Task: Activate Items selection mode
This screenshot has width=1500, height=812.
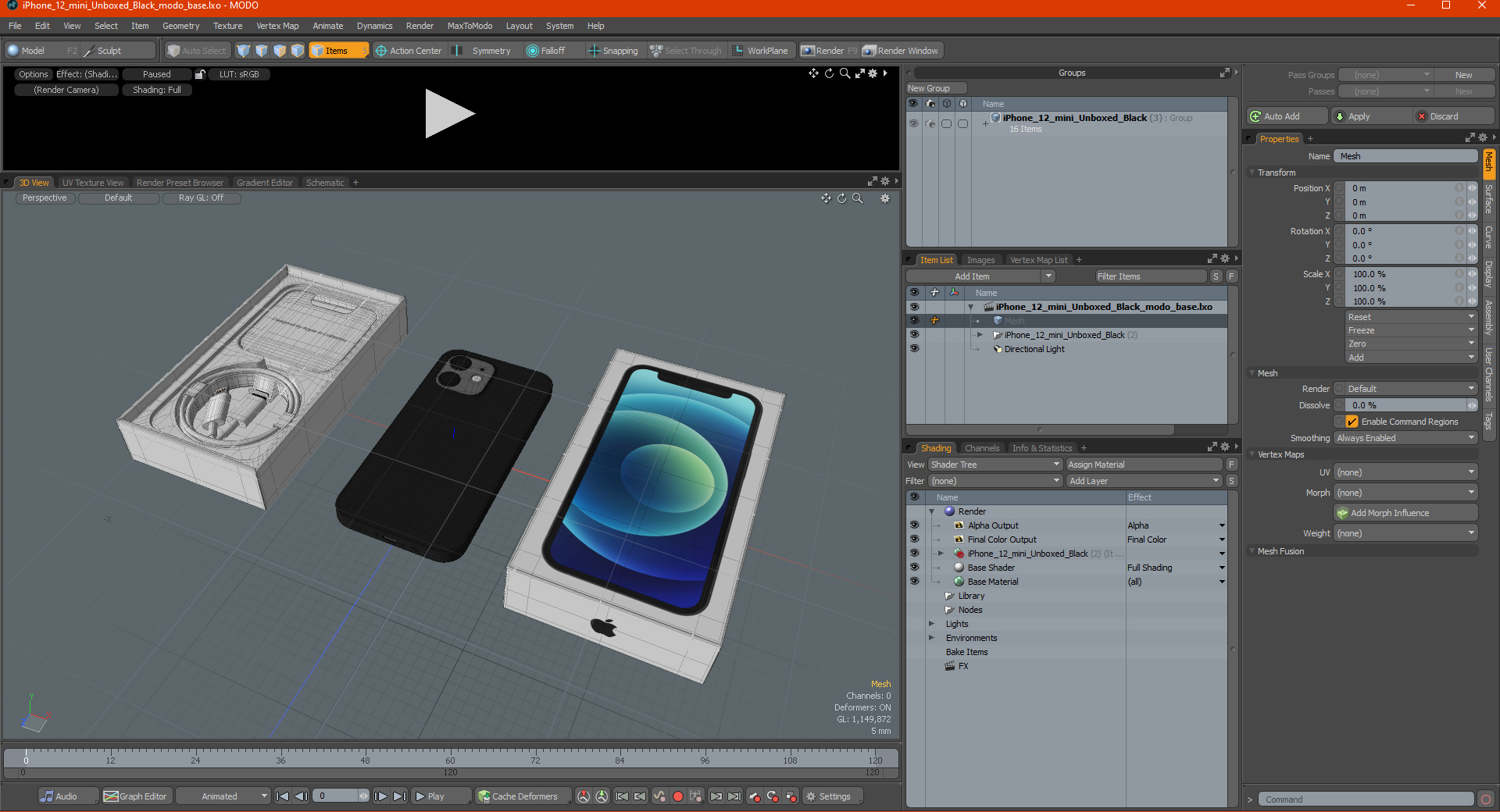Action: tap(338, 51)
